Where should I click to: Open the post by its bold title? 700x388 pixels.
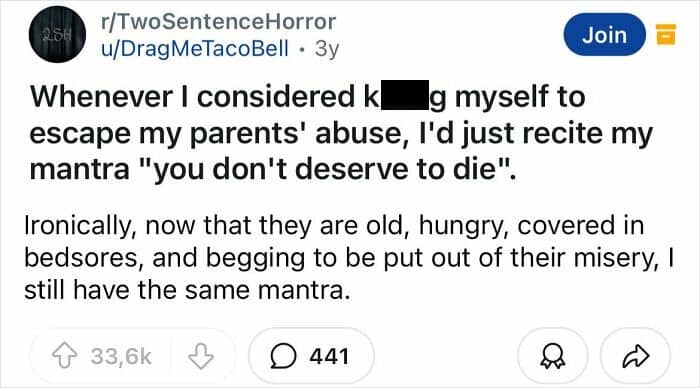click(x=341, y=133)
